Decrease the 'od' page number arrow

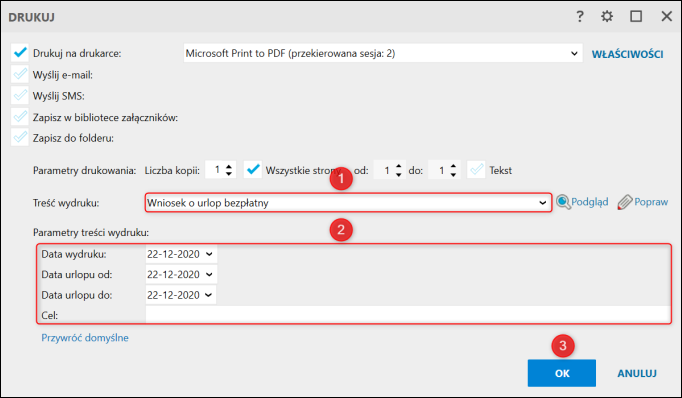coord(398,174)
